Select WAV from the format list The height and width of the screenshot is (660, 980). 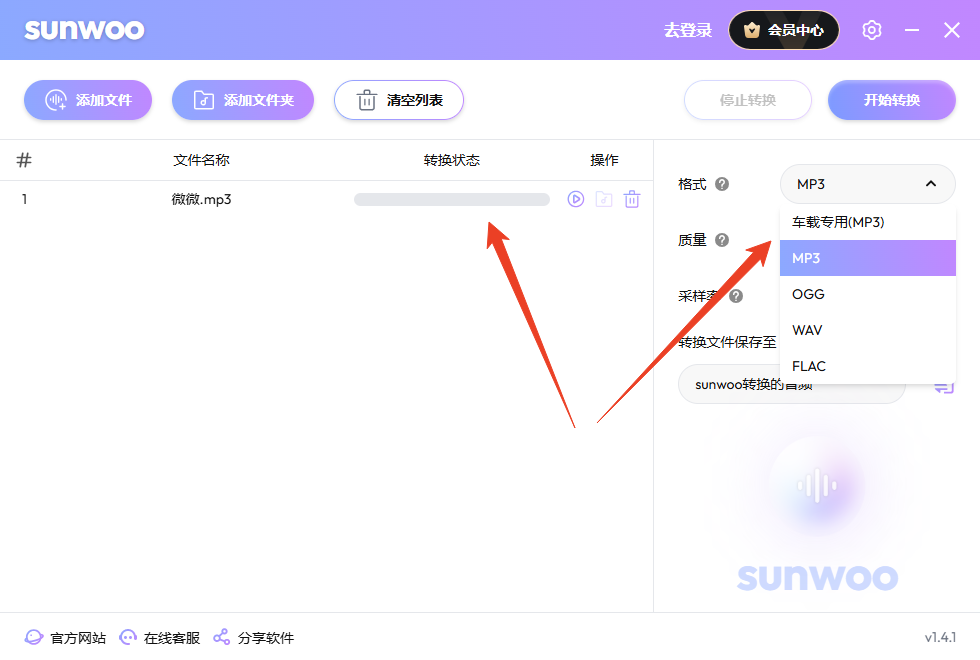coord(808,330)
